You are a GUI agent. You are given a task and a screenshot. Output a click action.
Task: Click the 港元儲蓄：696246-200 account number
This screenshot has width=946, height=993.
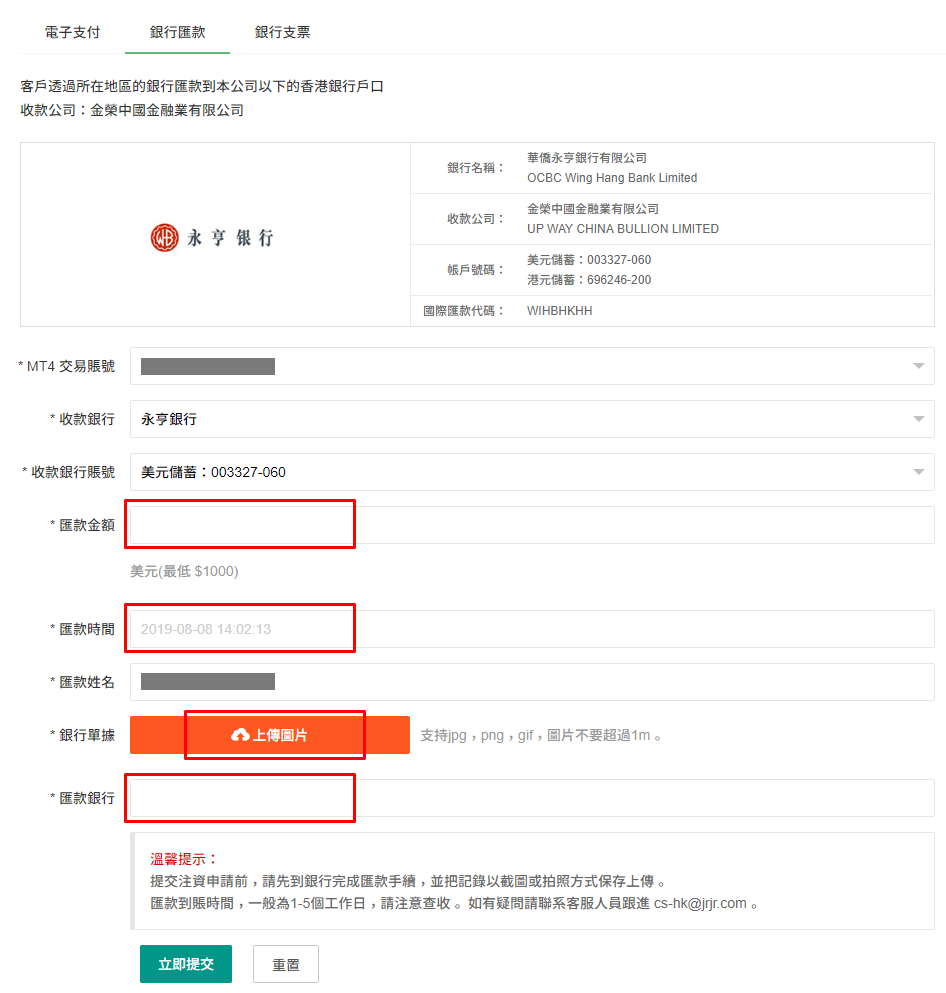tap(589, 280)
